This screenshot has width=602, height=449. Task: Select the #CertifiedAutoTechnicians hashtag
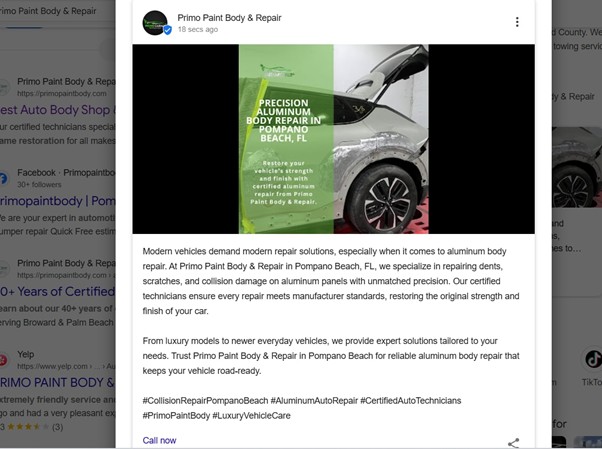point(410,401)
